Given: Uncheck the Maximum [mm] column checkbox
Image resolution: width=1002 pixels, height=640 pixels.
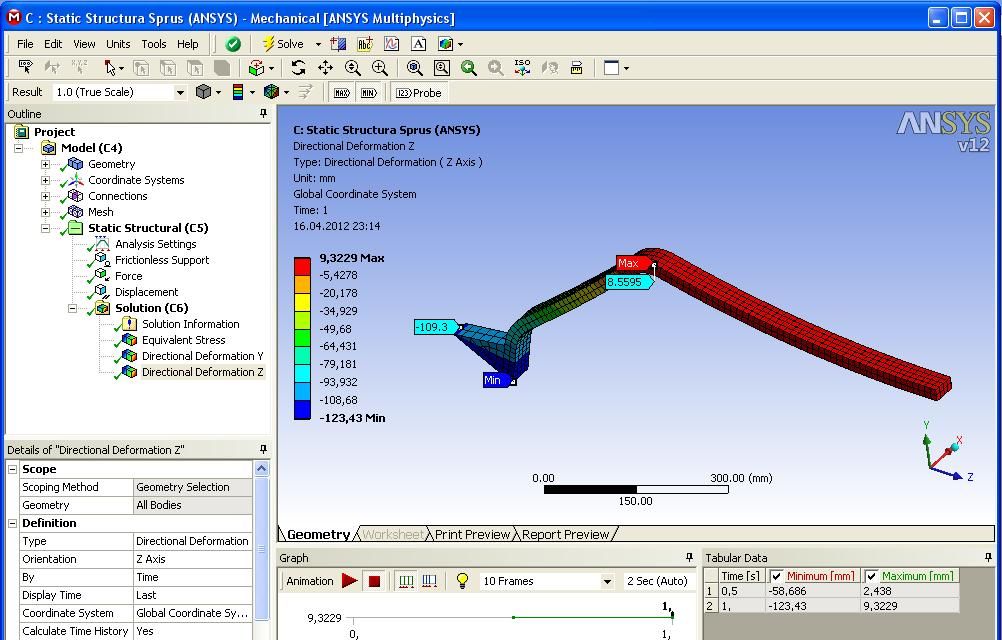Looking at the screenshot, I should 871,576.
